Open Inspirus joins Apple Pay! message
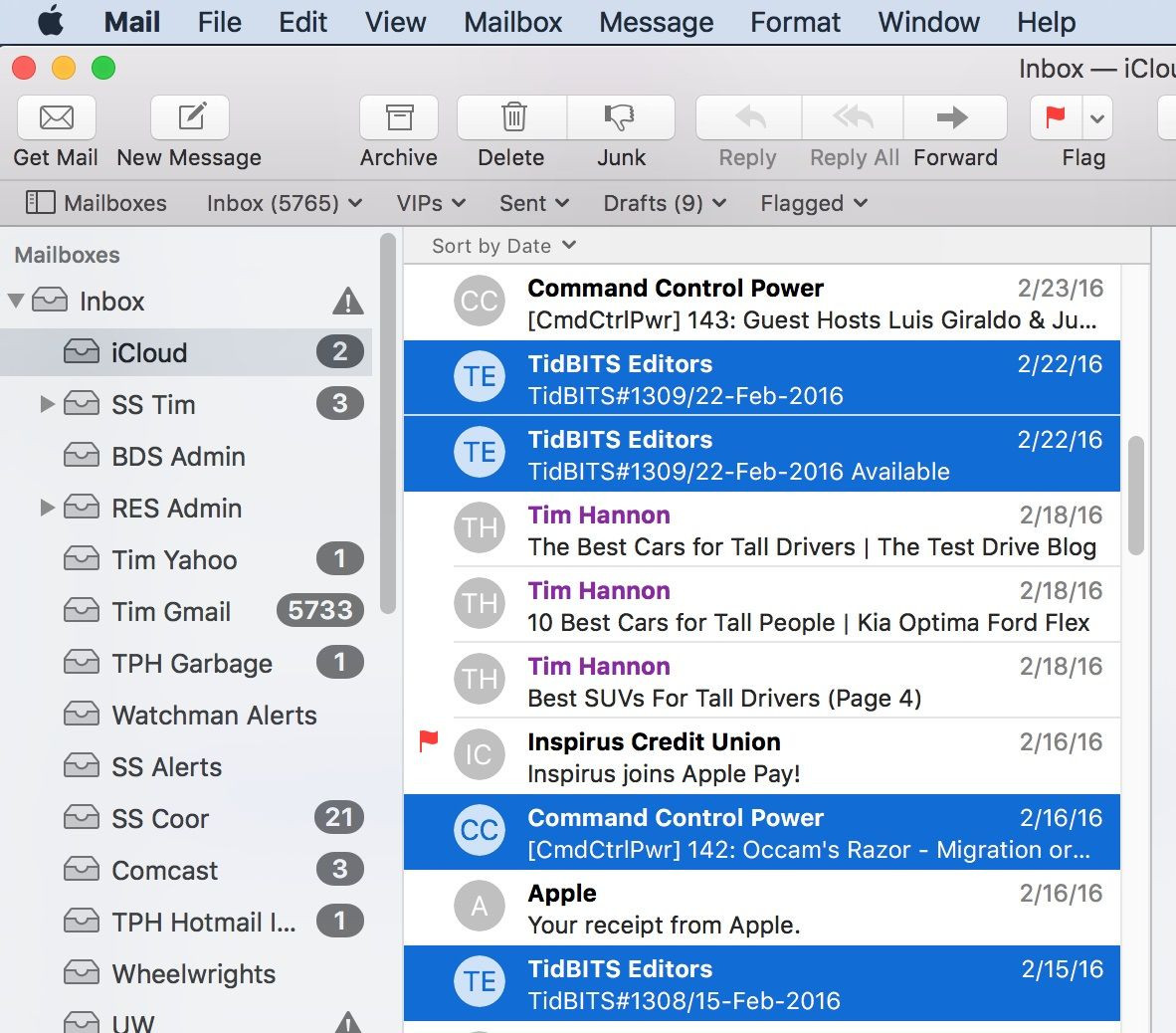The height and width of the screenshot is (1033, 1176). (762, 757)
